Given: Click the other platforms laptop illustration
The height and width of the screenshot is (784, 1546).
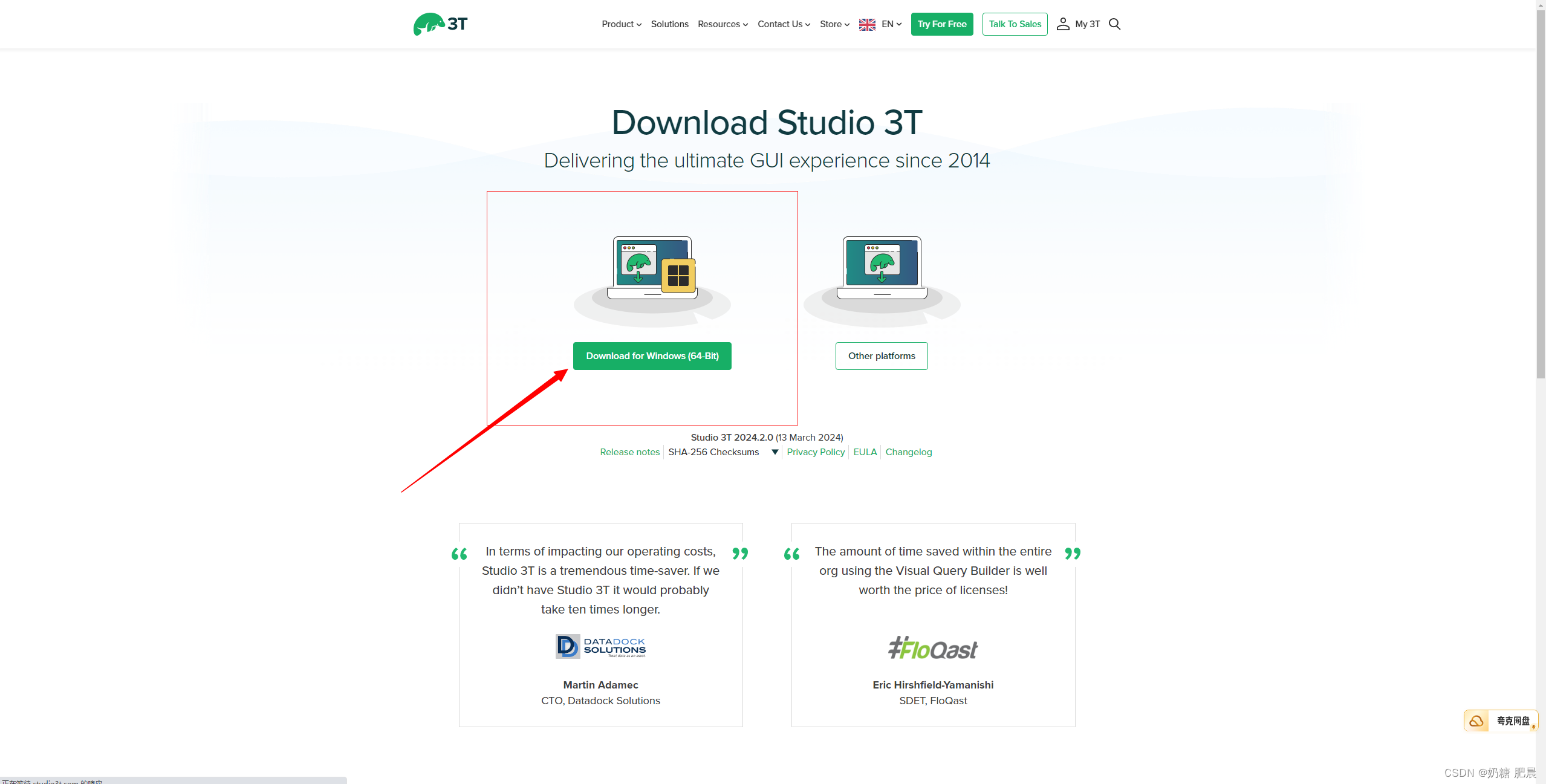Looking at the screenshot, I should [882, 268].
